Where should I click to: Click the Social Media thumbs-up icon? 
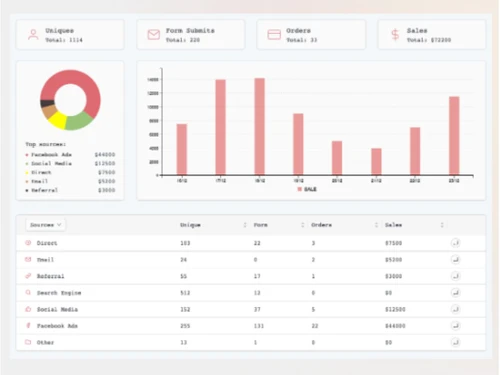(28, 309)
